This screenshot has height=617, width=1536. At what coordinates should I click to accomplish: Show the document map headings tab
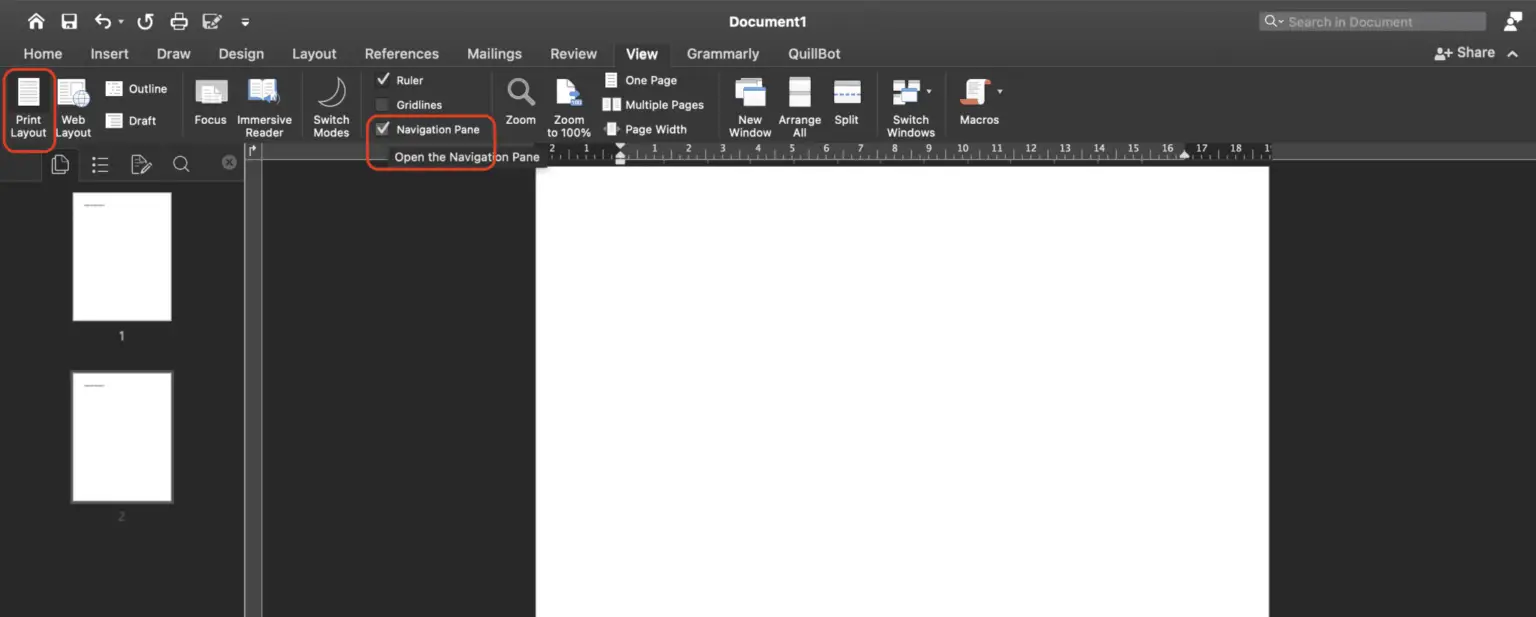click(x=100, y=164)
